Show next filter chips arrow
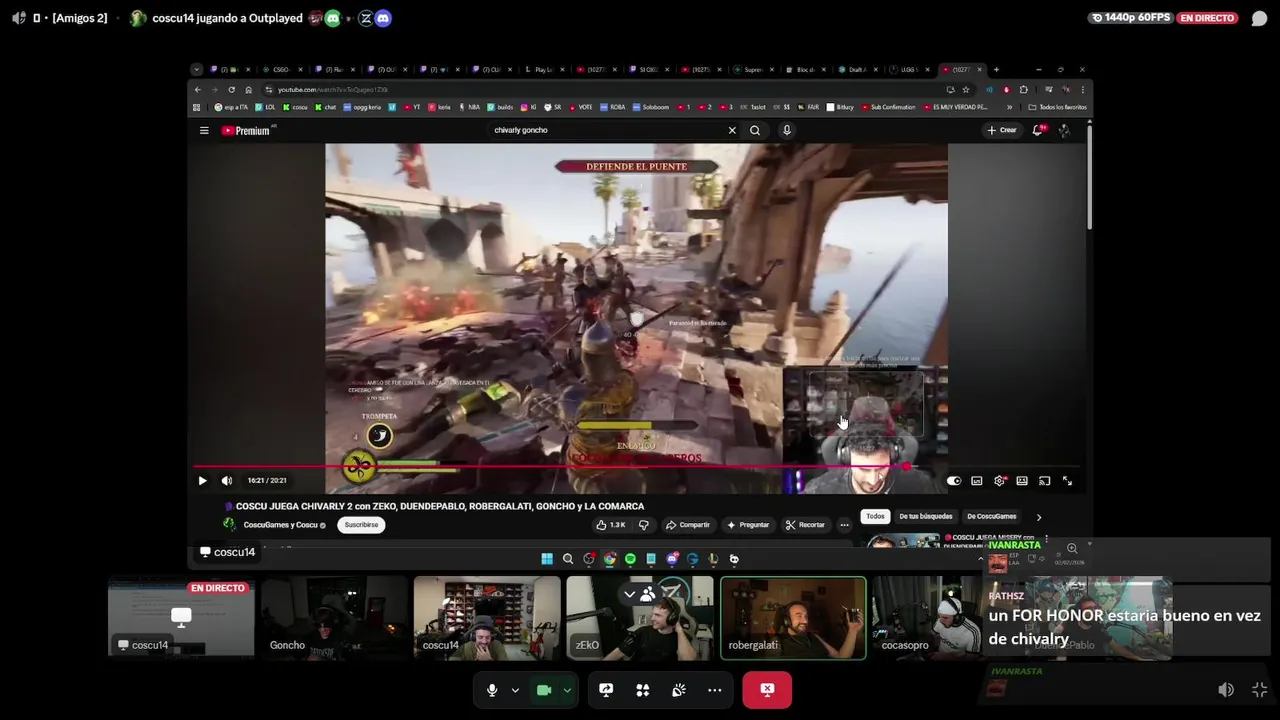The image size is (1280, 720). [1038, 517]
